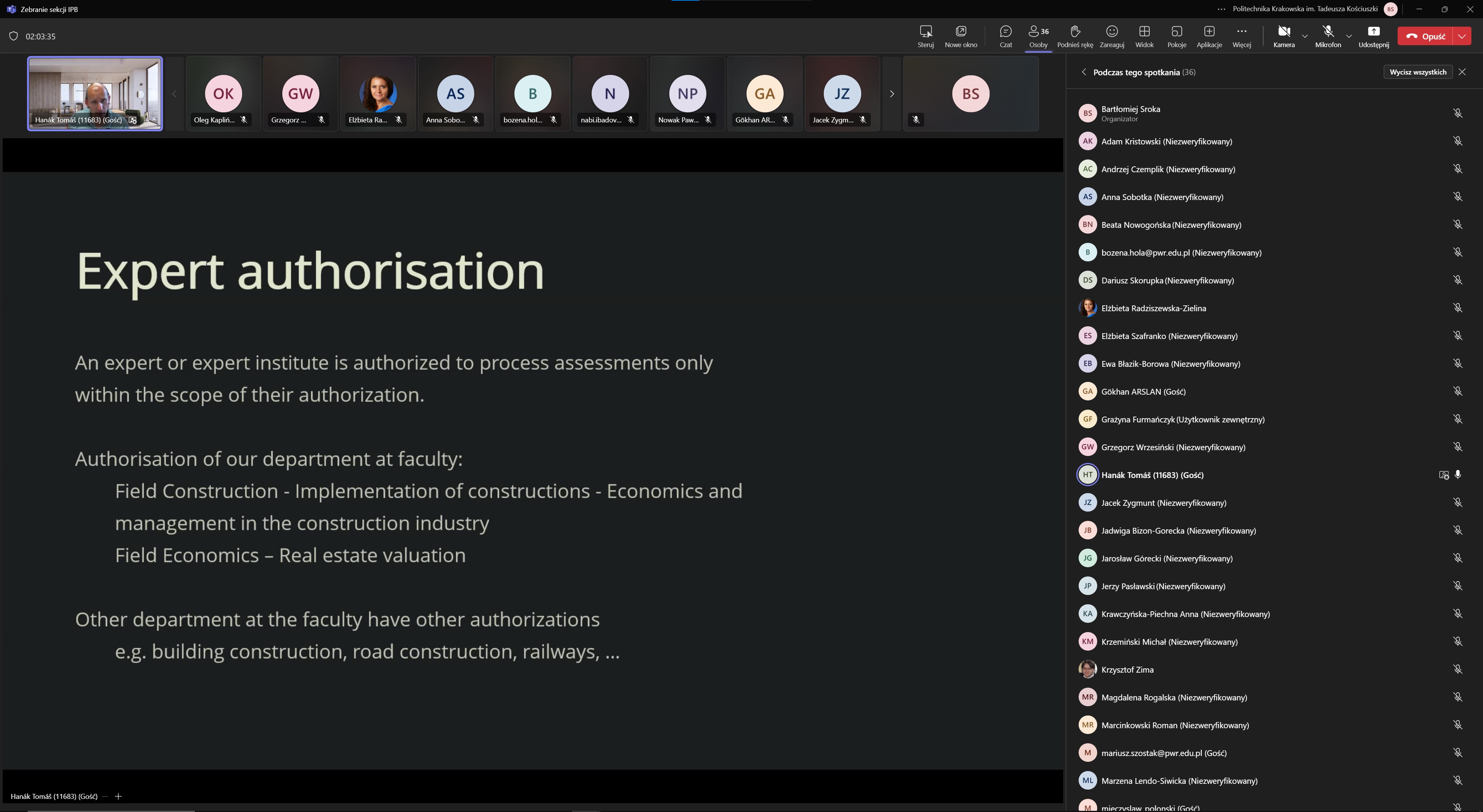Open the Zareaguj reactions menu
1483x812 pixels.
(1111, 36)
